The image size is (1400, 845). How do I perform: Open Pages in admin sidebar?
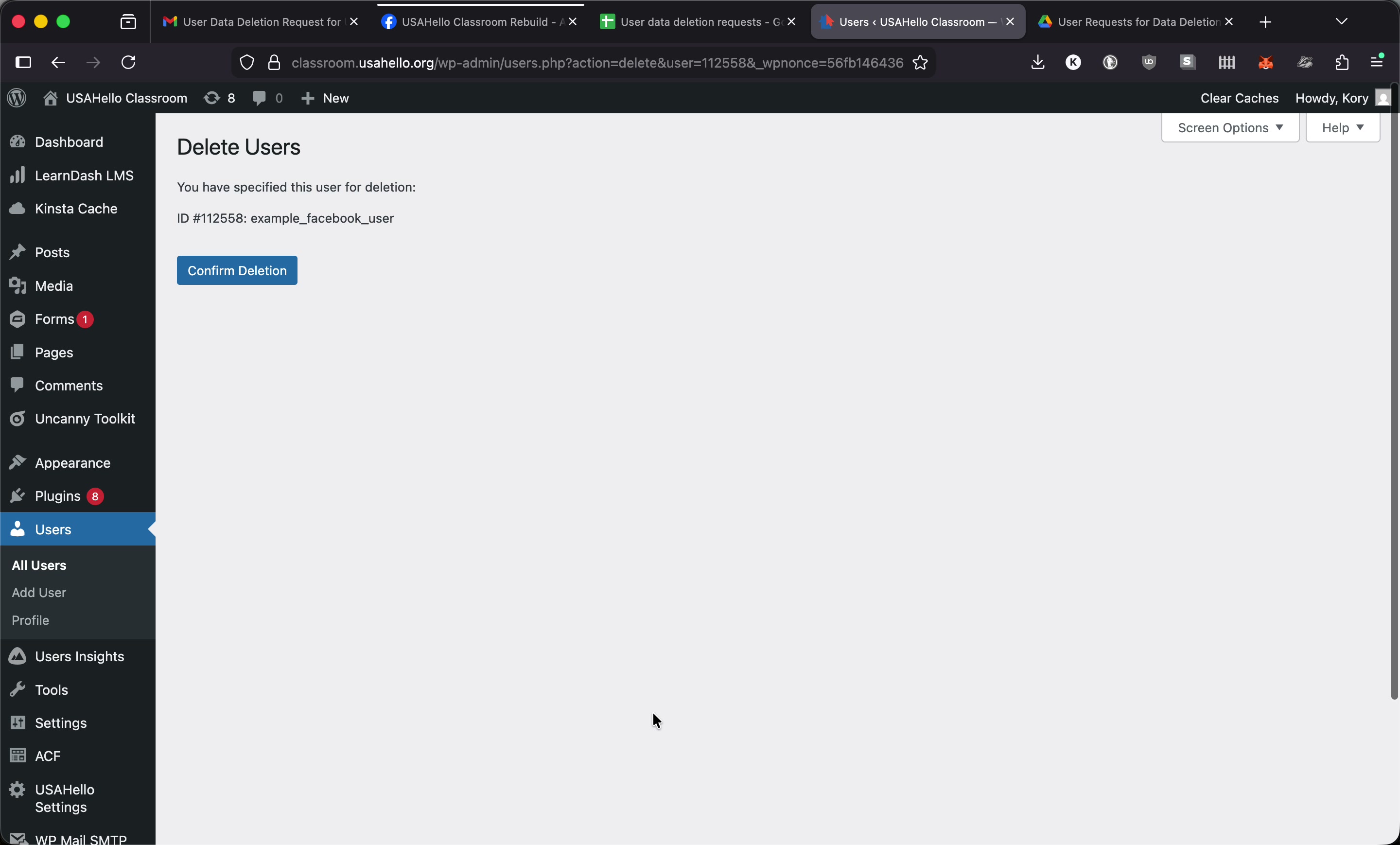click(x=78, y=352)
